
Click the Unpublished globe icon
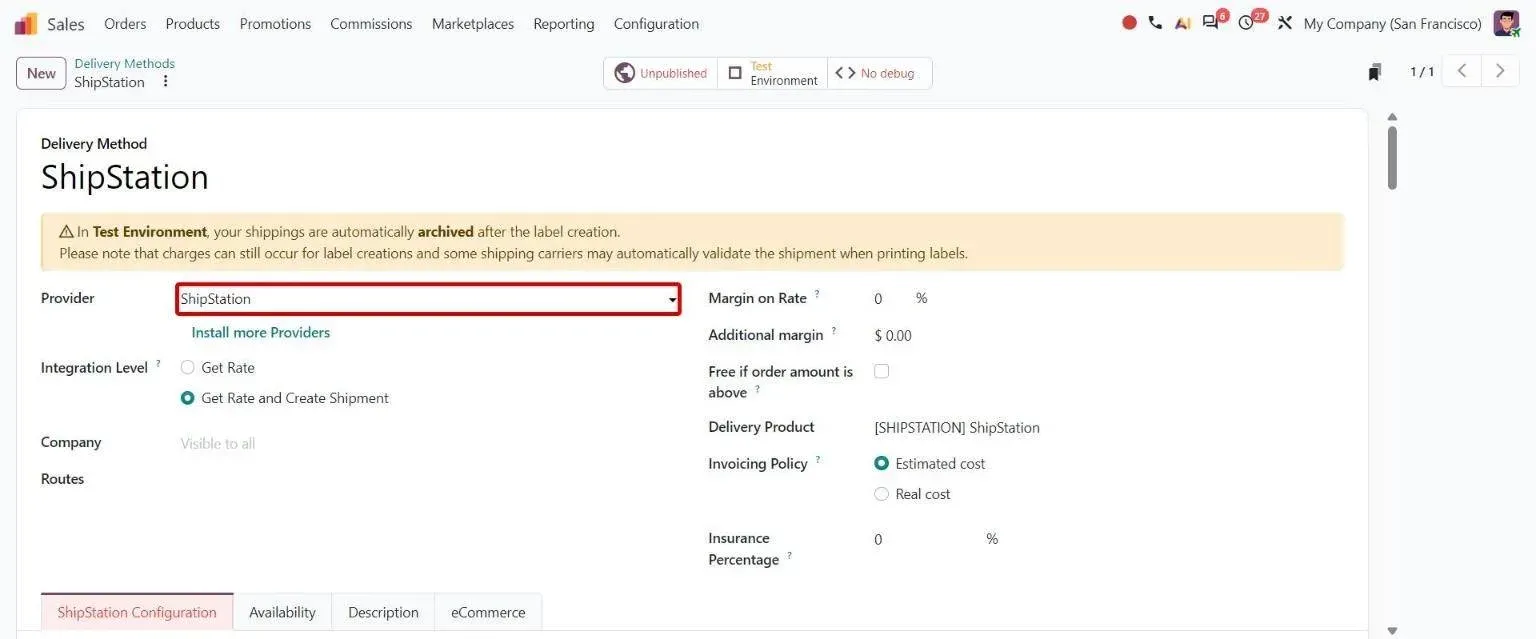625,73
